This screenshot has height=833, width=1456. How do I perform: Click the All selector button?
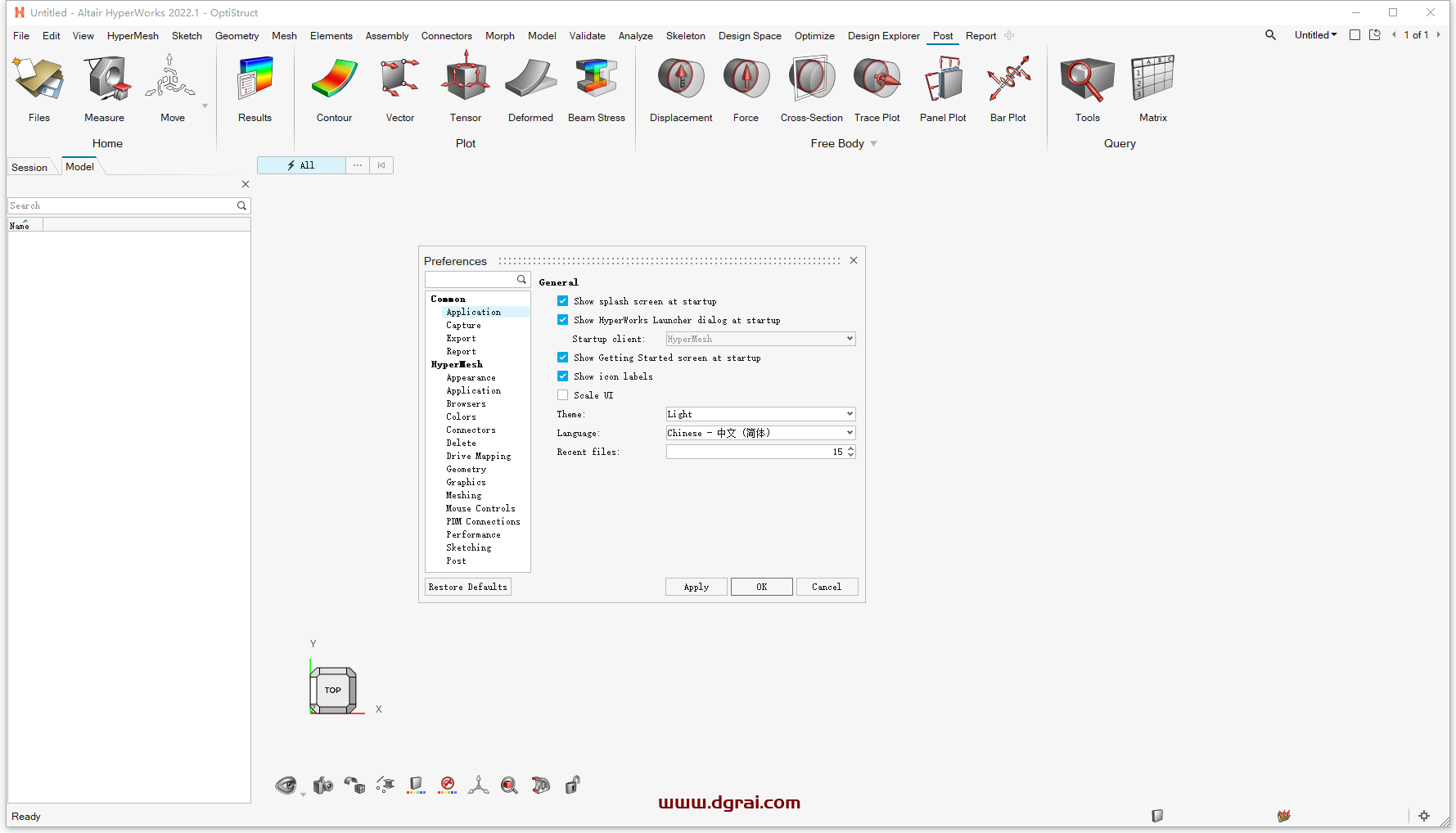pos(301,165)
